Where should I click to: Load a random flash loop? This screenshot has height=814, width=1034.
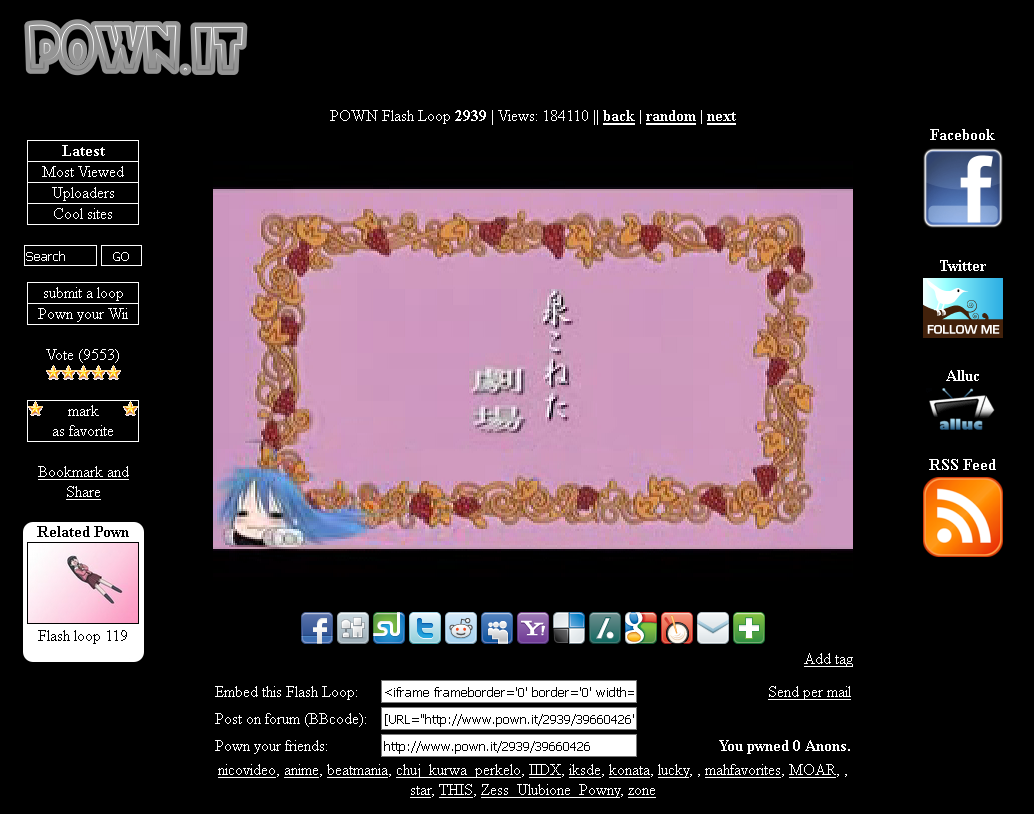point(671,116)
